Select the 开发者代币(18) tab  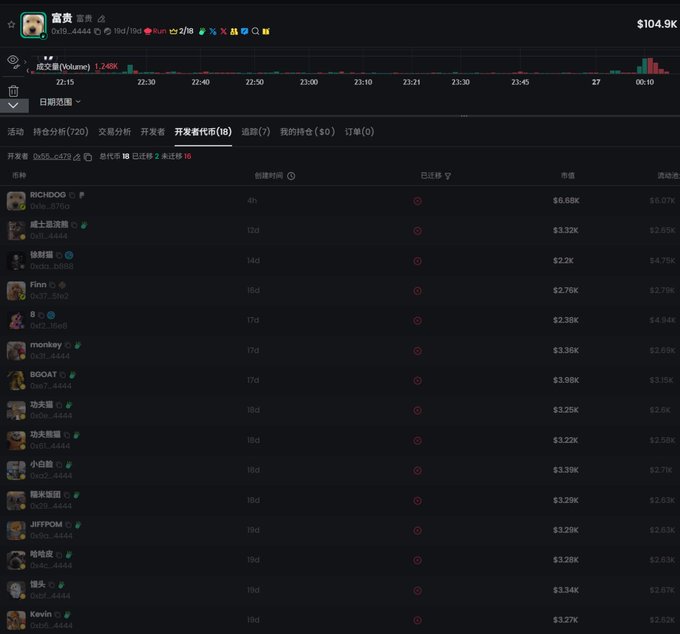203,132
